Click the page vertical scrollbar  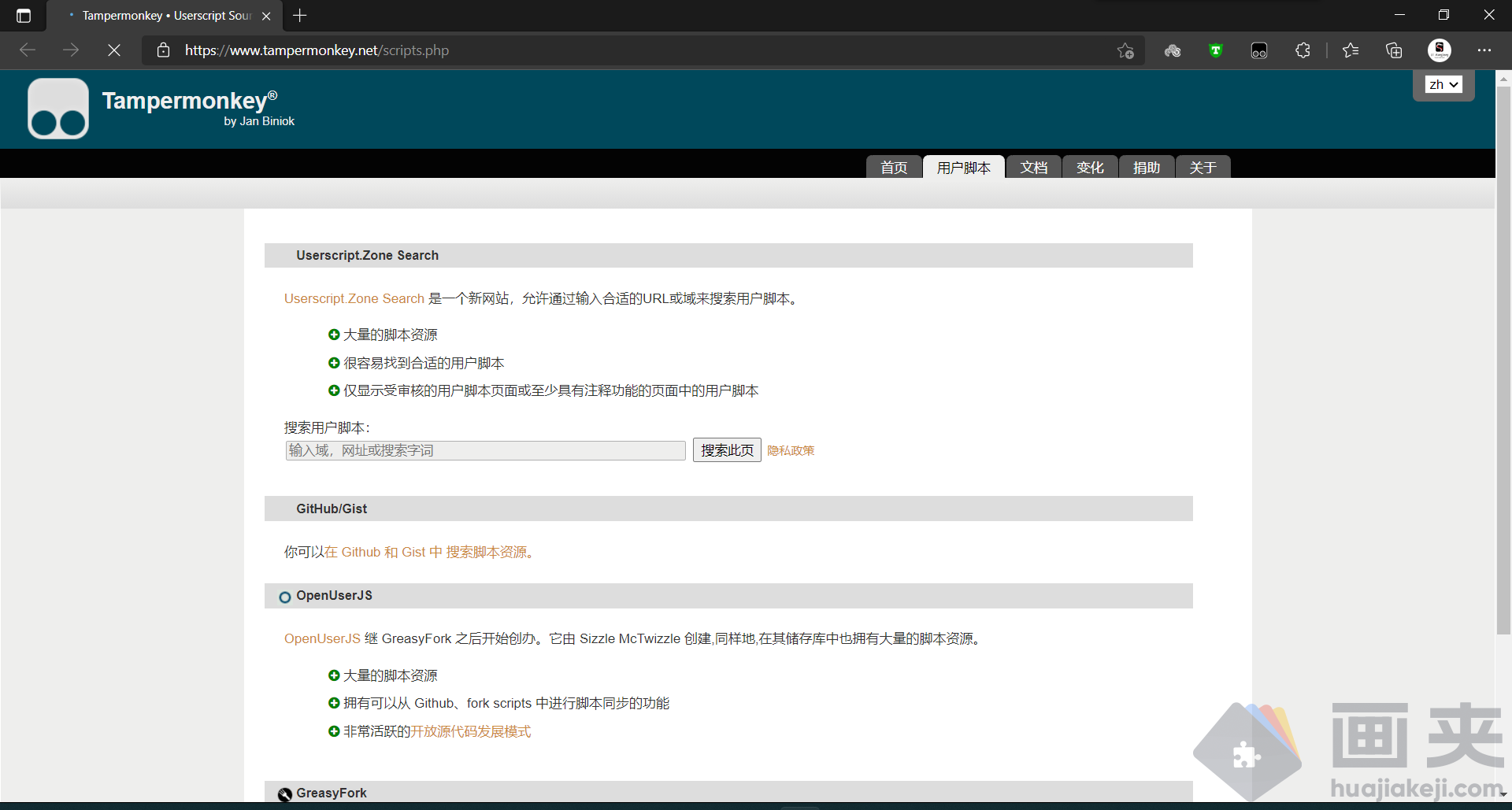(x=1503, y=354)
